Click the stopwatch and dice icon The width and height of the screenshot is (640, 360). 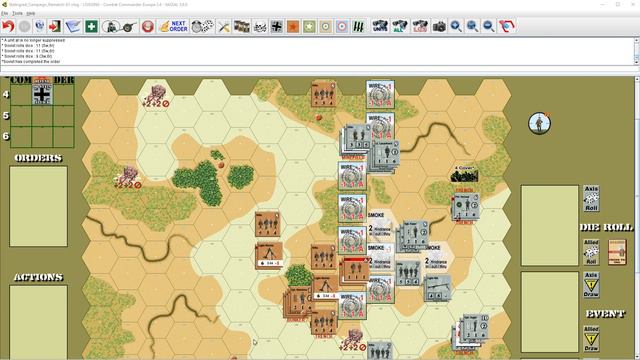(202, 27)
